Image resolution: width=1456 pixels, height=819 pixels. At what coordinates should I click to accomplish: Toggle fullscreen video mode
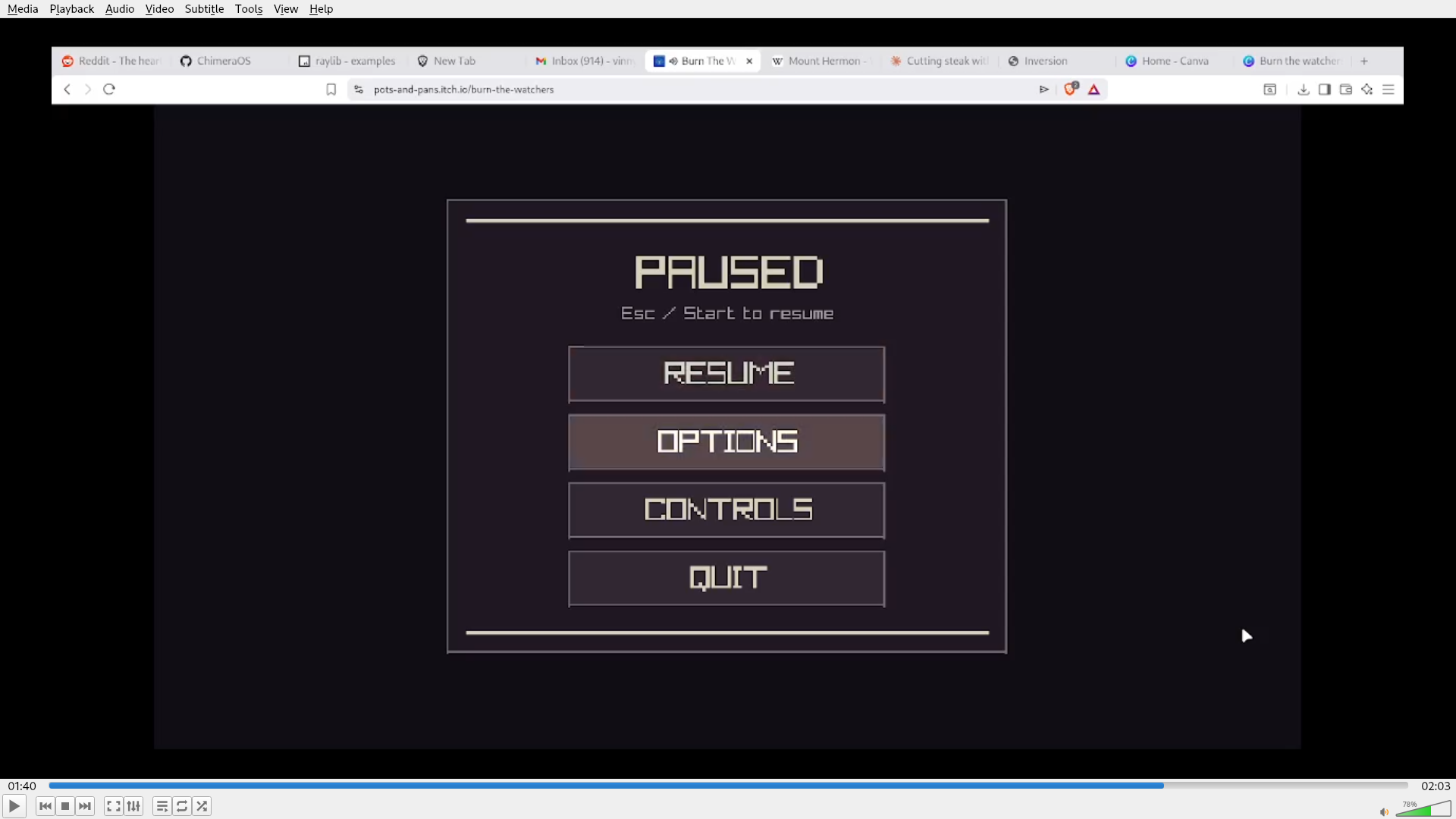click(x=114, y=806)
